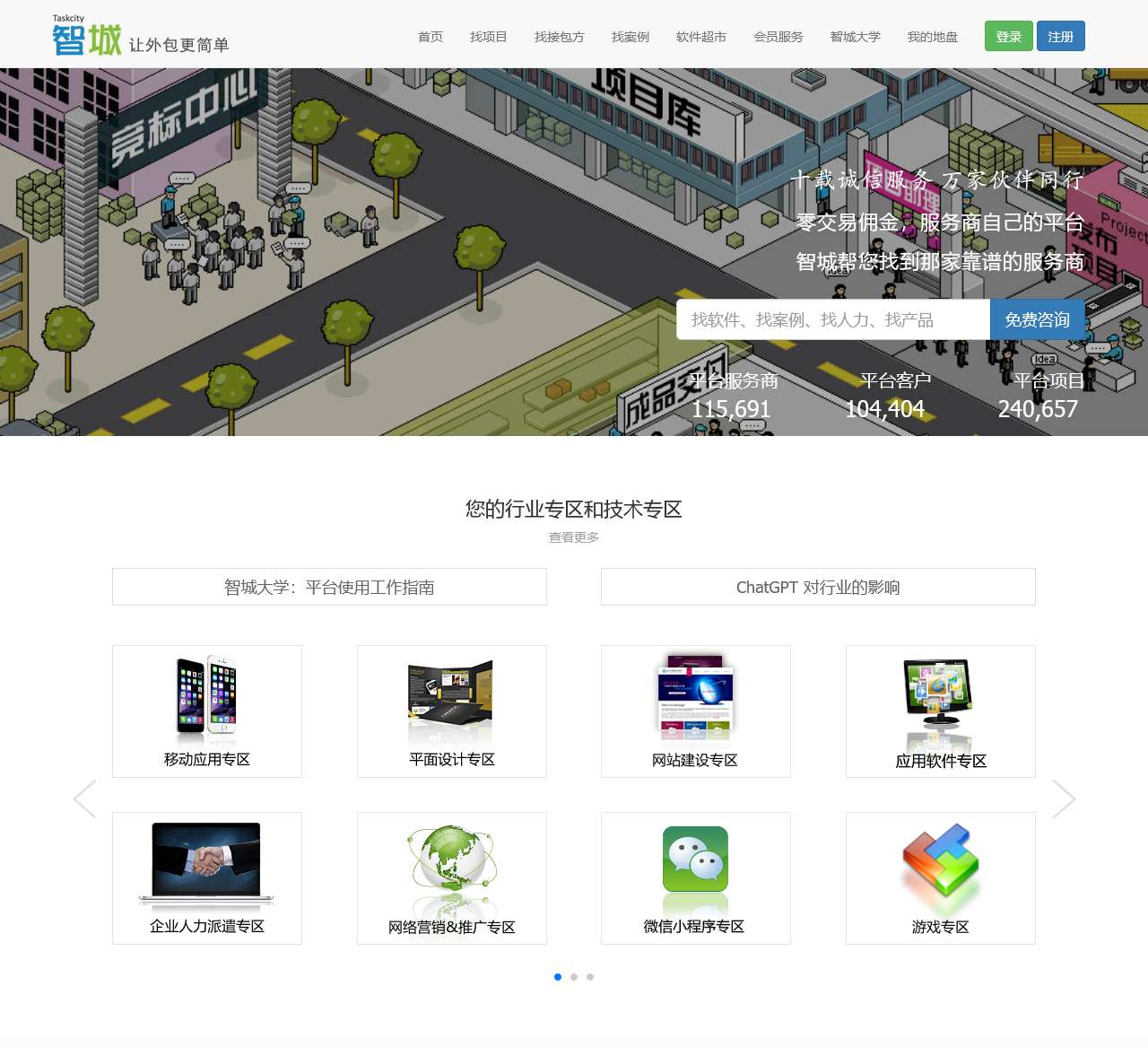The width and height of the screenshot is (1148, 1047).
Task: Open ChatGPT 对行业的影响 banner link
Action: click(x=818, y=587)
